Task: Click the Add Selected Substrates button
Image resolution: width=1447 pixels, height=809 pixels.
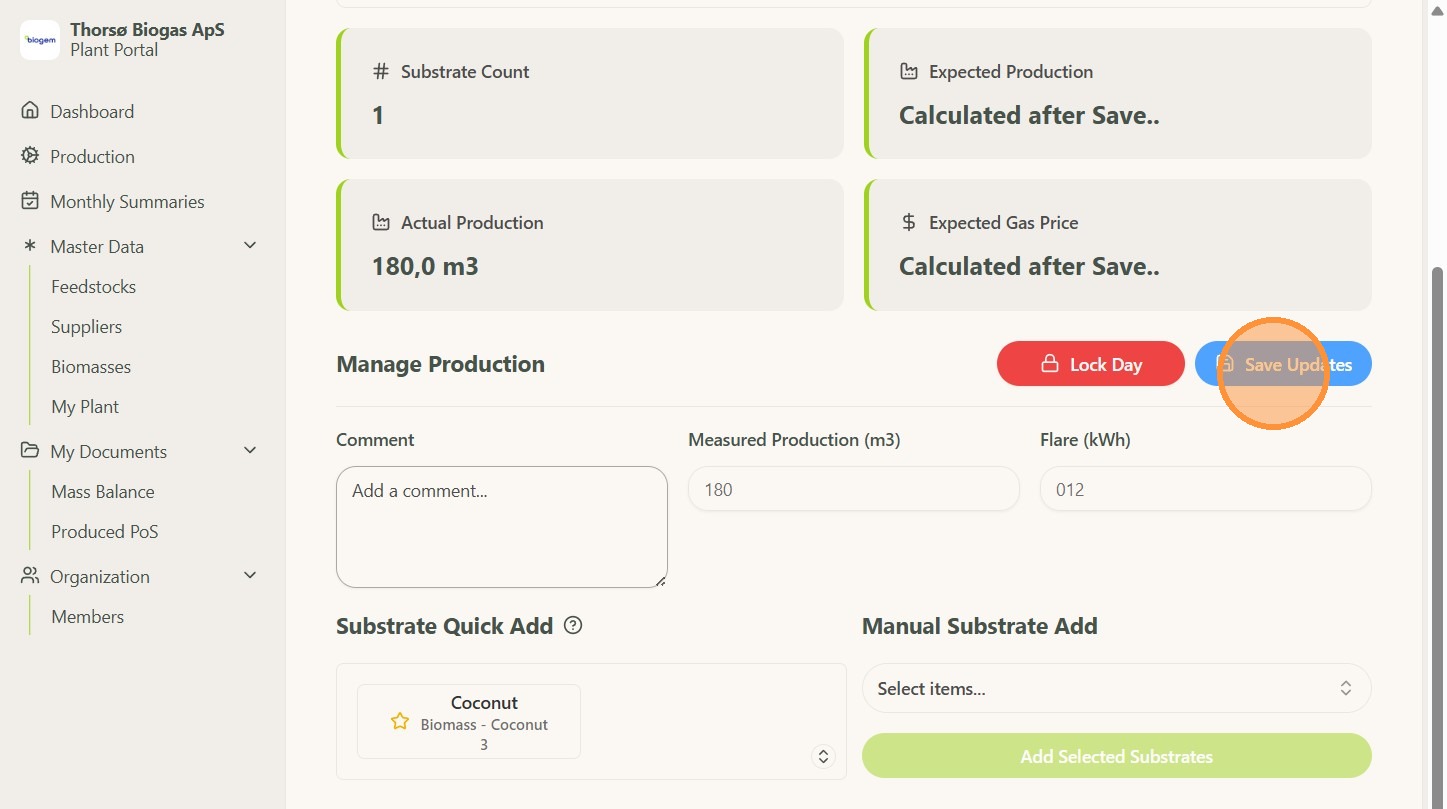Action: click(x=1116, y=756)
